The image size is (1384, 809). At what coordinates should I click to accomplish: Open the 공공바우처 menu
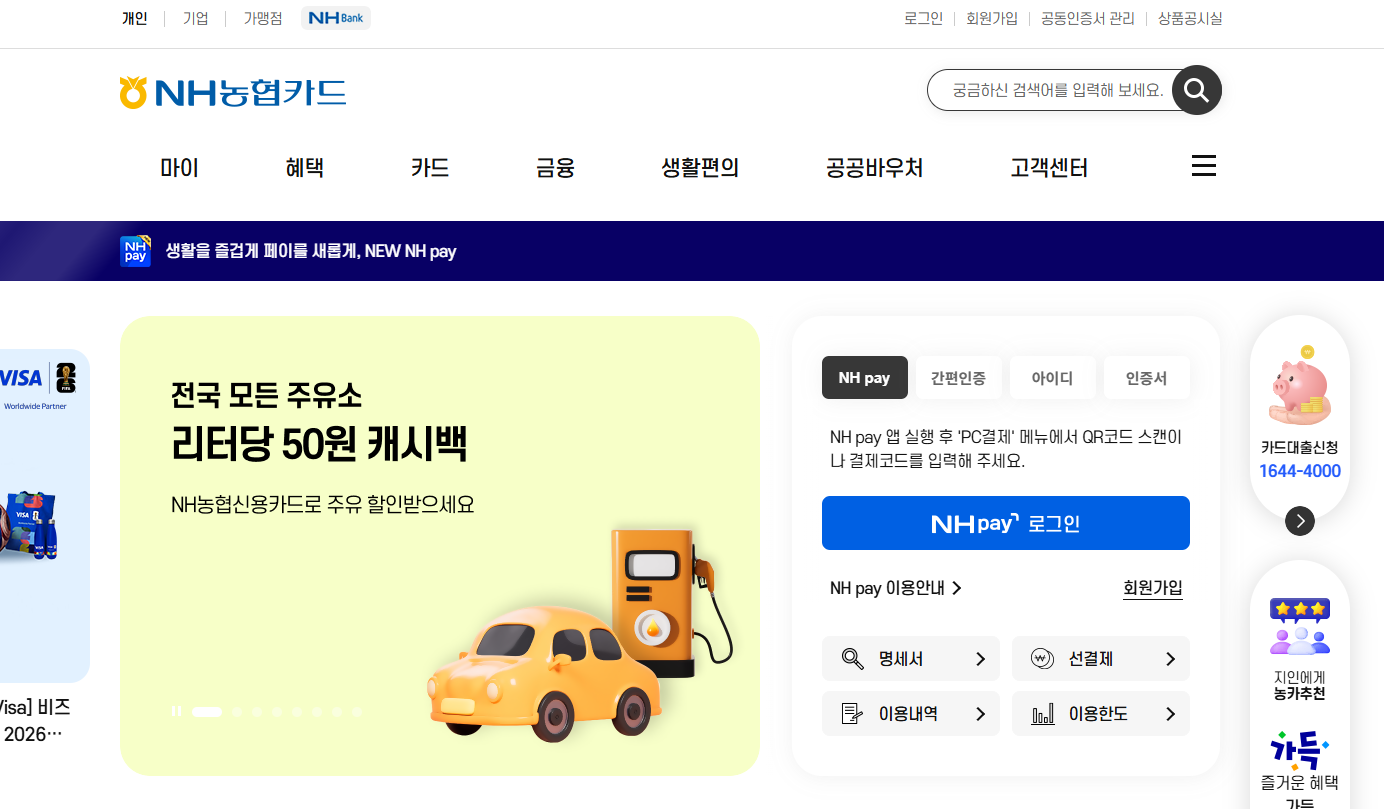pos(874,168)
